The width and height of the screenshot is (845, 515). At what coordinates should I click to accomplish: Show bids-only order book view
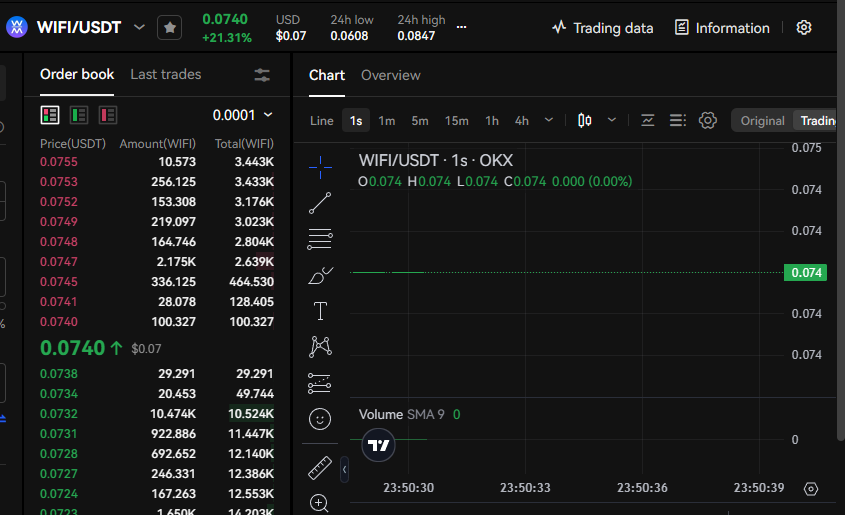[79, 115]
